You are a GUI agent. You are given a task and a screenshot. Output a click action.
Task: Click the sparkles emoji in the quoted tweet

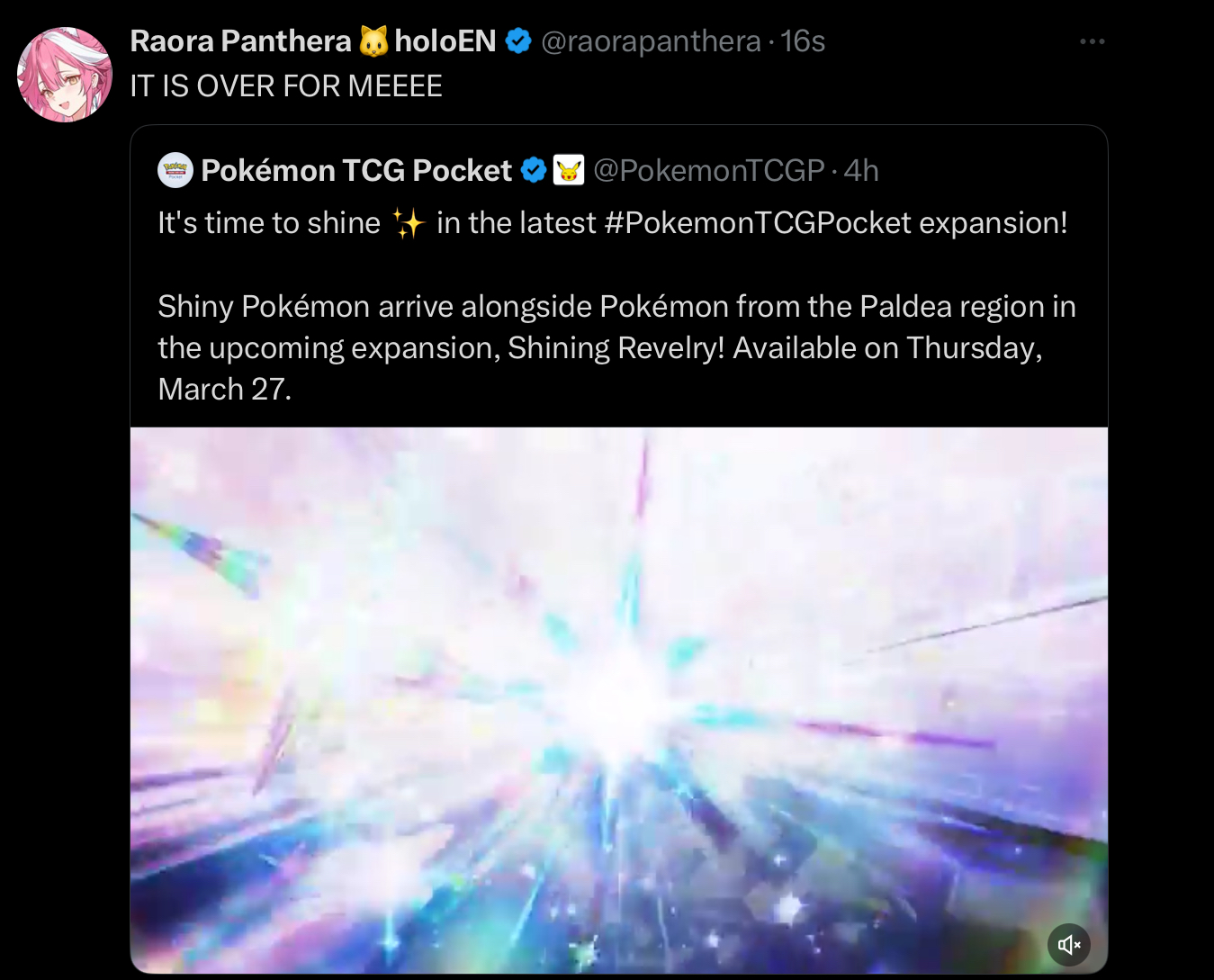pos(409,223)
